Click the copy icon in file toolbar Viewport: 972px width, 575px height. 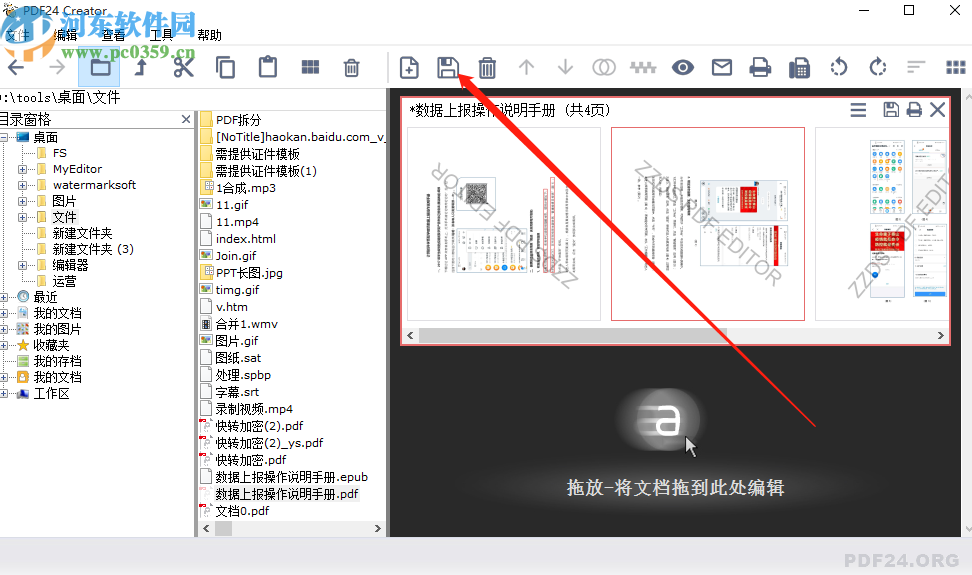(225, 68)
